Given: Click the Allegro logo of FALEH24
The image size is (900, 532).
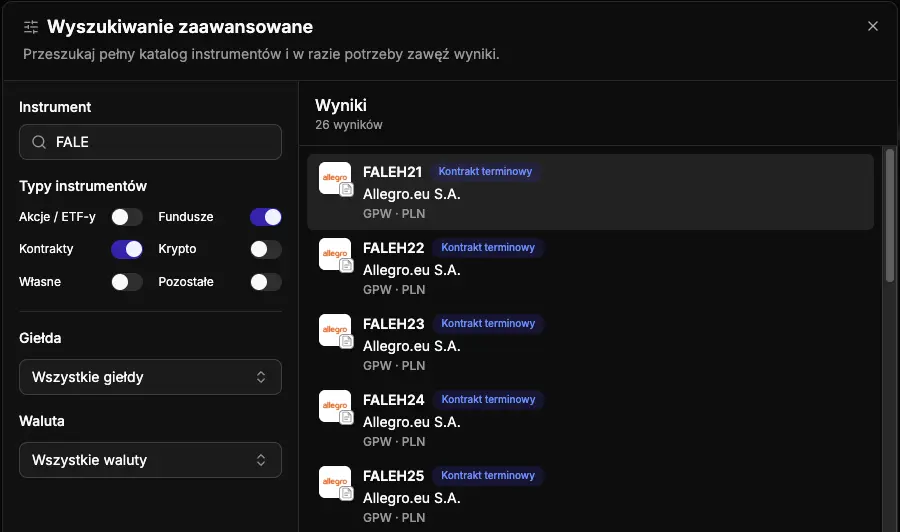Looking at the screenshot, I should pos(335,406).
